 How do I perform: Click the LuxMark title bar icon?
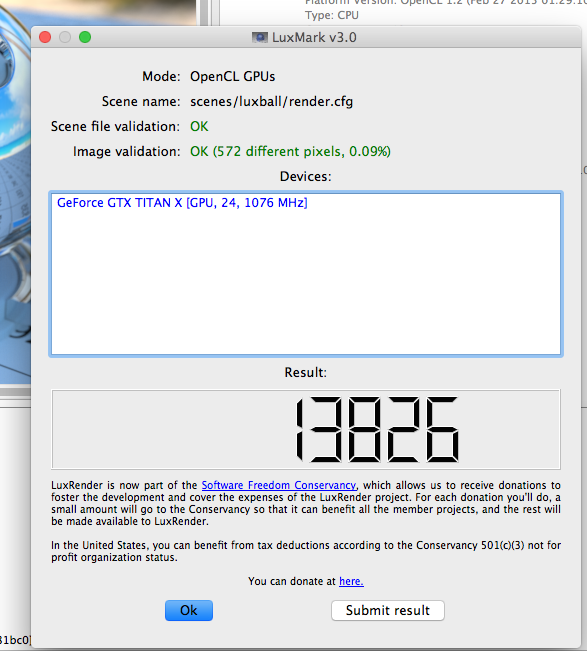tap(260, 38)
